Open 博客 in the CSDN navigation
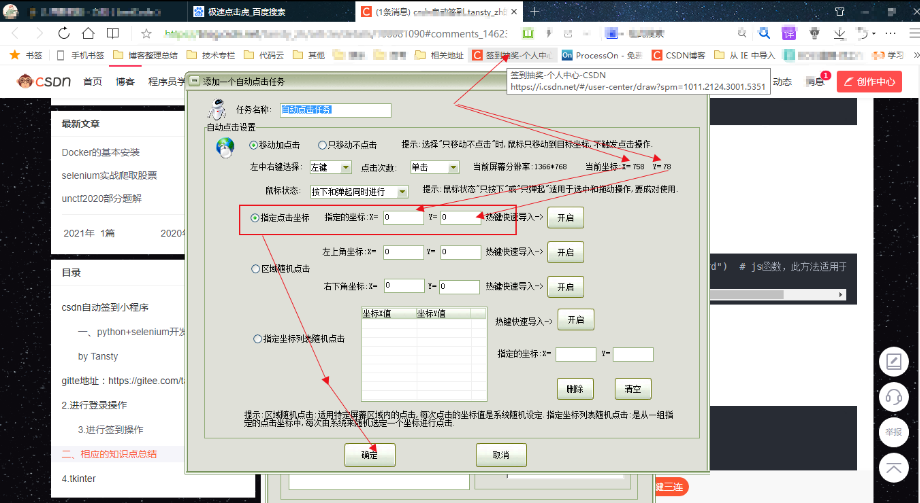 (125, 82)
